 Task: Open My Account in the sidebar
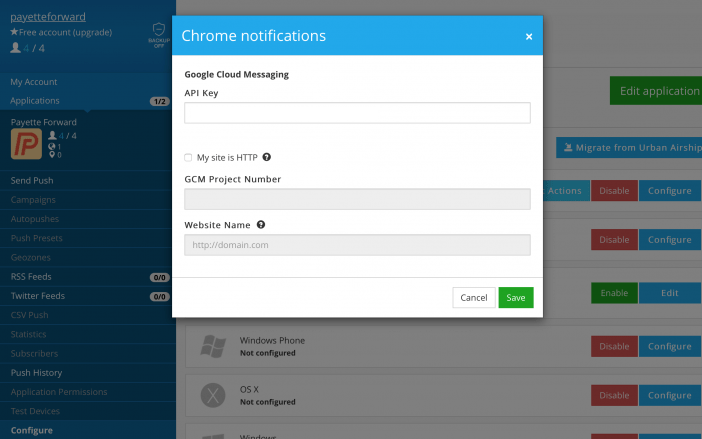[x=34, y=82]
